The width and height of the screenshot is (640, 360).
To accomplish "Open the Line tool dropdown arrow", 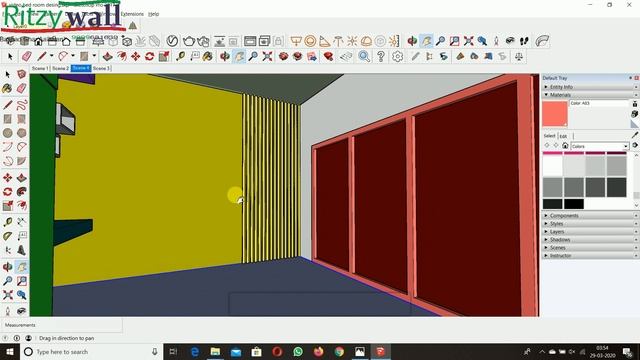I will click(51, 56).
